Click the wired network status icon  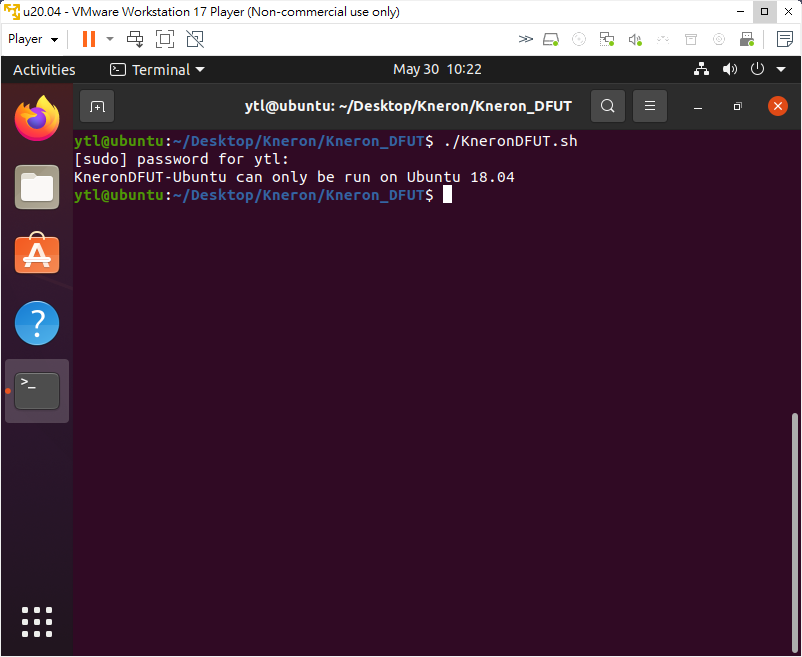[x=701, y=69]
